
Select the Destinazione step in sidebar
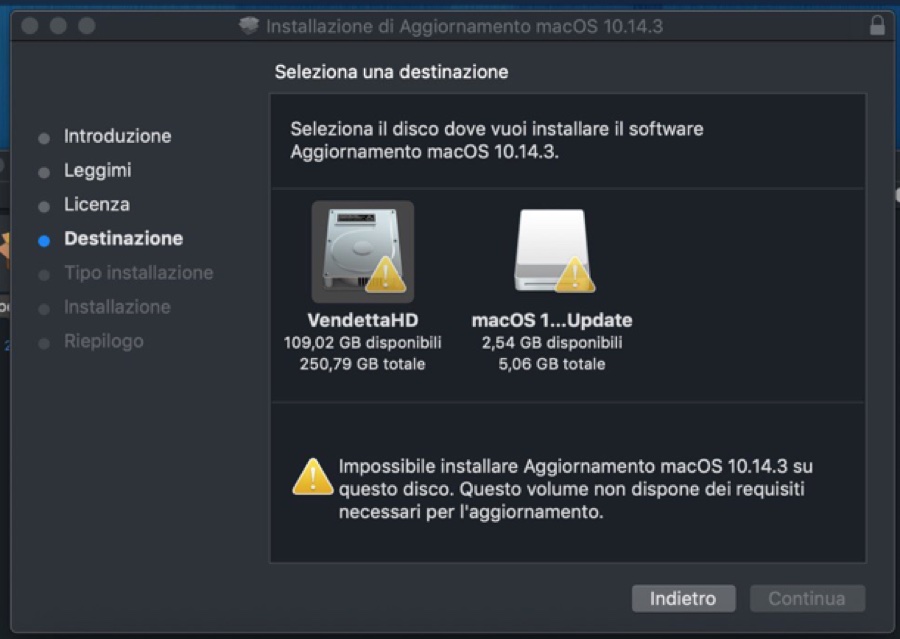123,239
